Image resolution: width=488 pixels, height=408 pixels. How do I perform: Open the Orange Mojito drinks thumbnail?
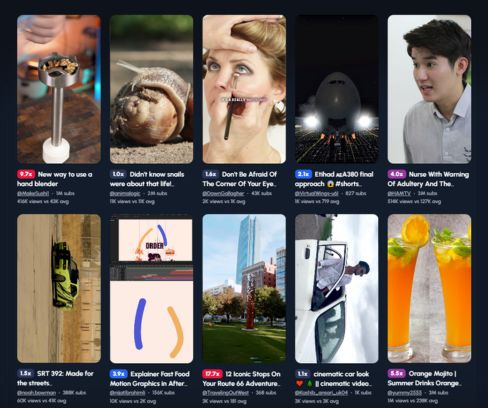(x=429, y=288)
